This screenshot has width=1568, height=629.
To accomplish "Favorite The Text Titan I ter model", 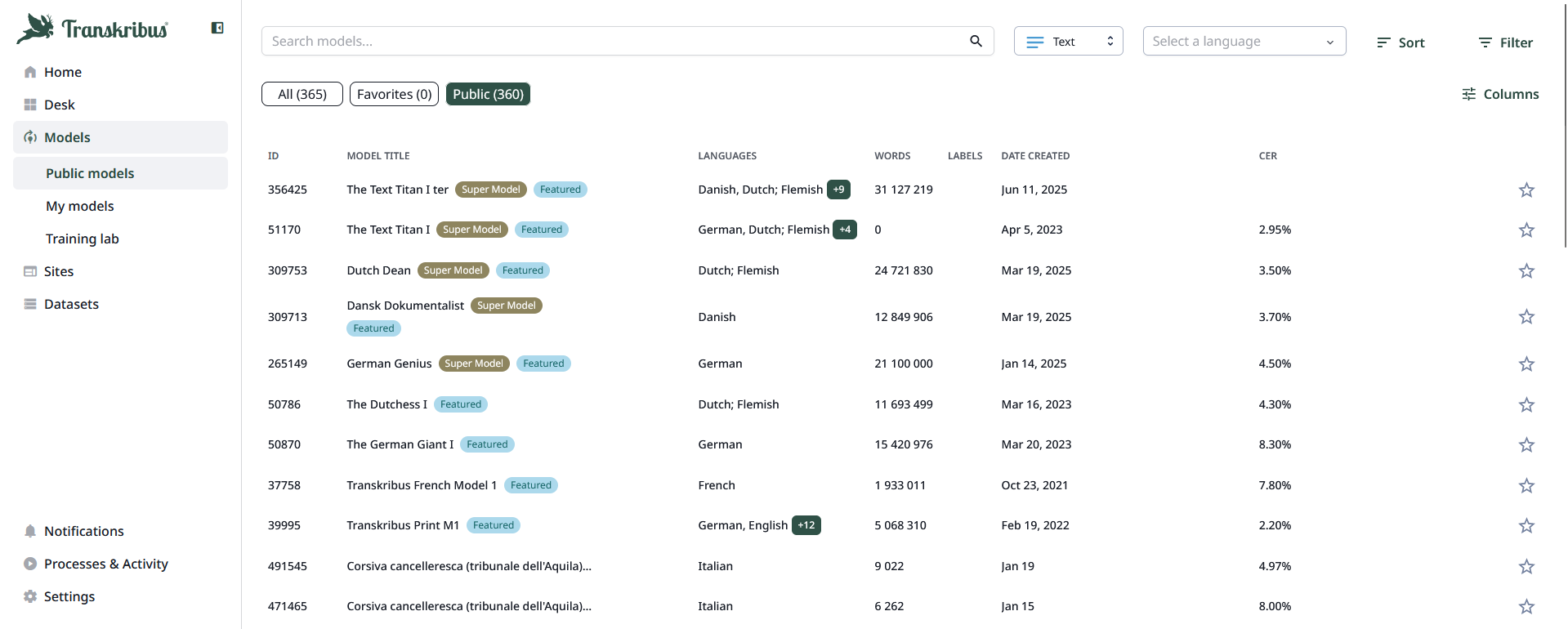I will [1526, 190].
